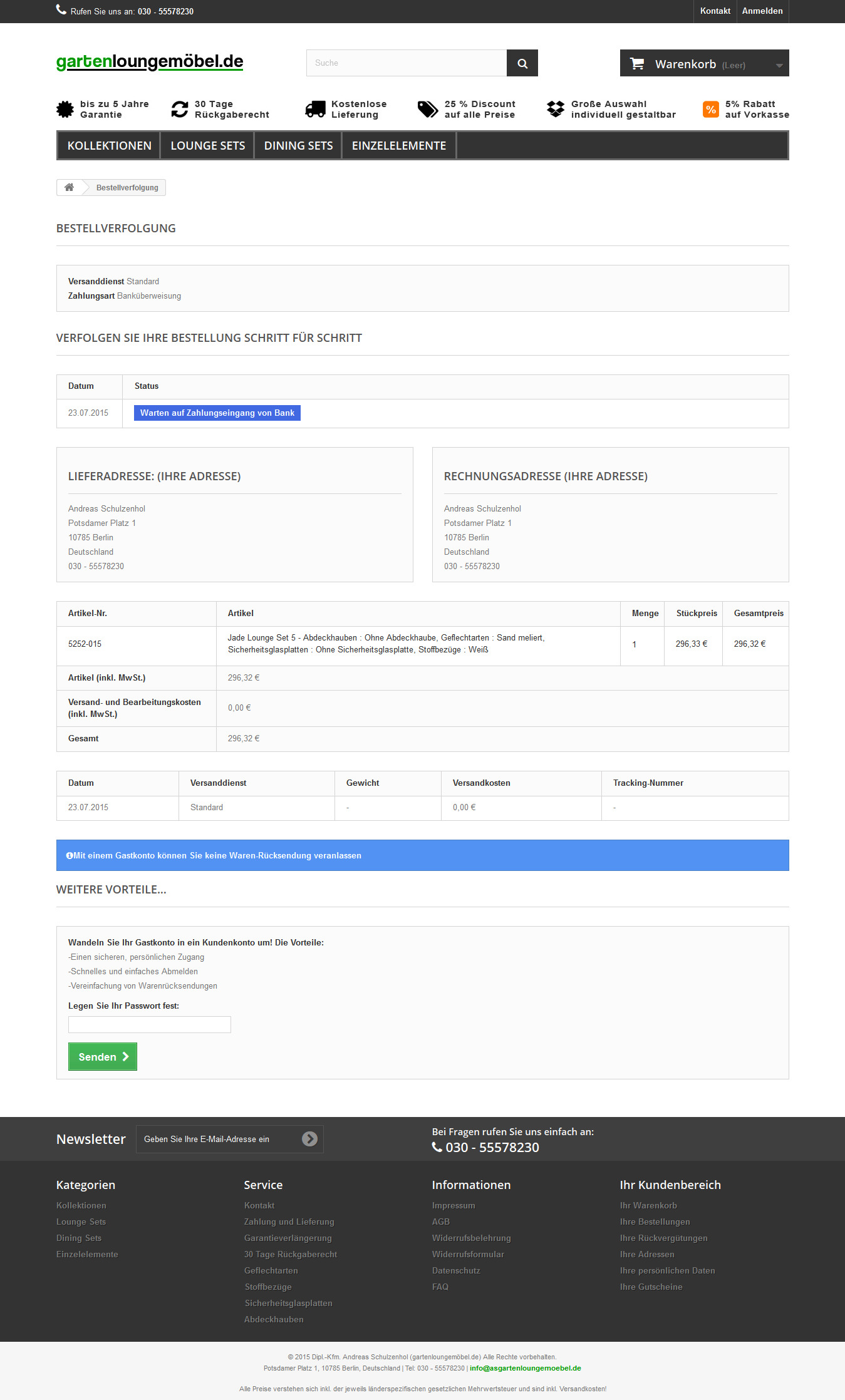
Task: Submit newsletter with arrow icon
Action: coord(309,1139)
